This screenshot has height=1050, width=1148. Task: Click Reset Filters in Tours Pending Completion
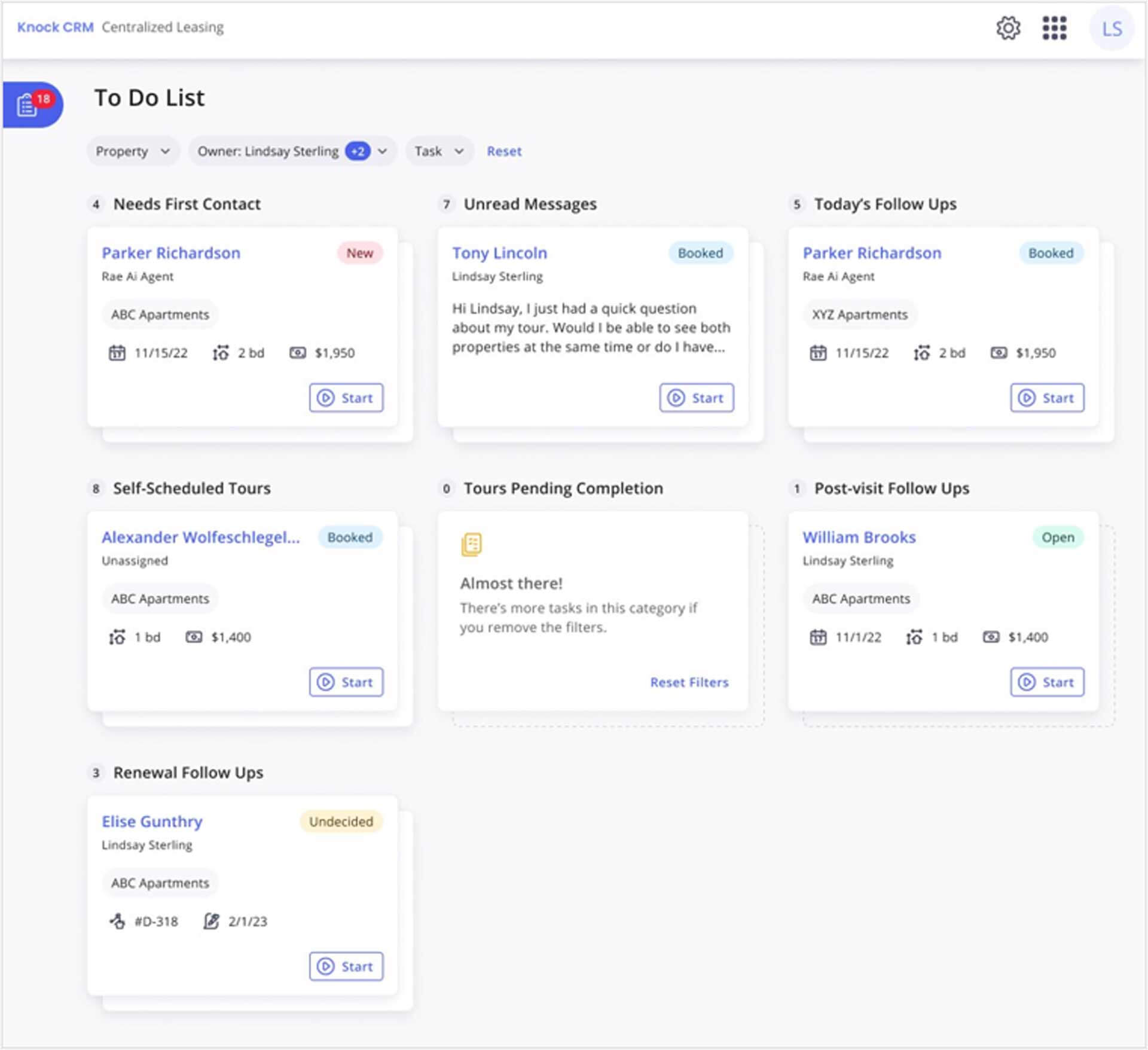point(689,682)
